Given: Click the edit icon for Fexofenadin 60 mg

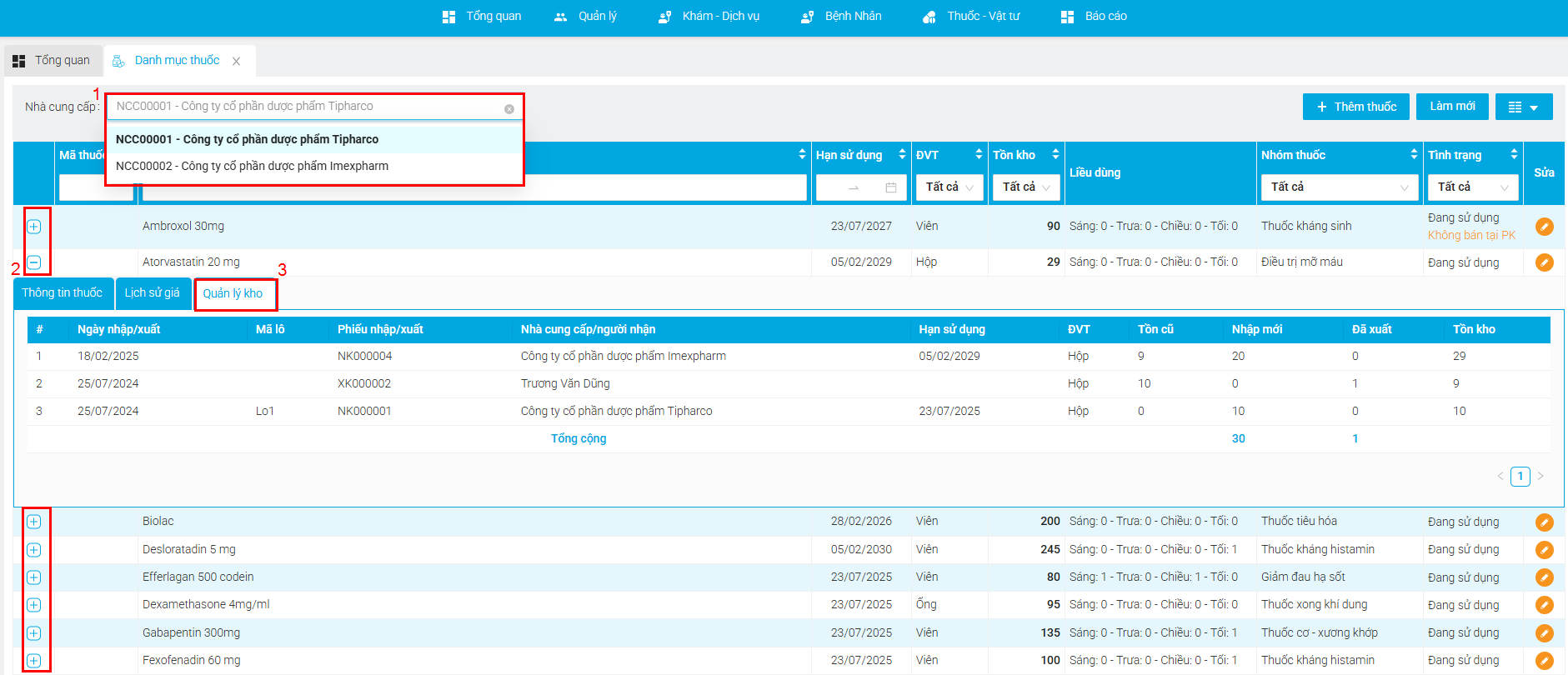Looking at the screenshot, I should (x=1544, y=661).
